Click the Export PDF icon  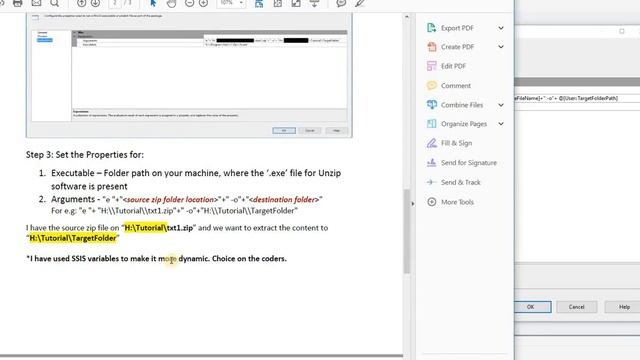(431, 27)
